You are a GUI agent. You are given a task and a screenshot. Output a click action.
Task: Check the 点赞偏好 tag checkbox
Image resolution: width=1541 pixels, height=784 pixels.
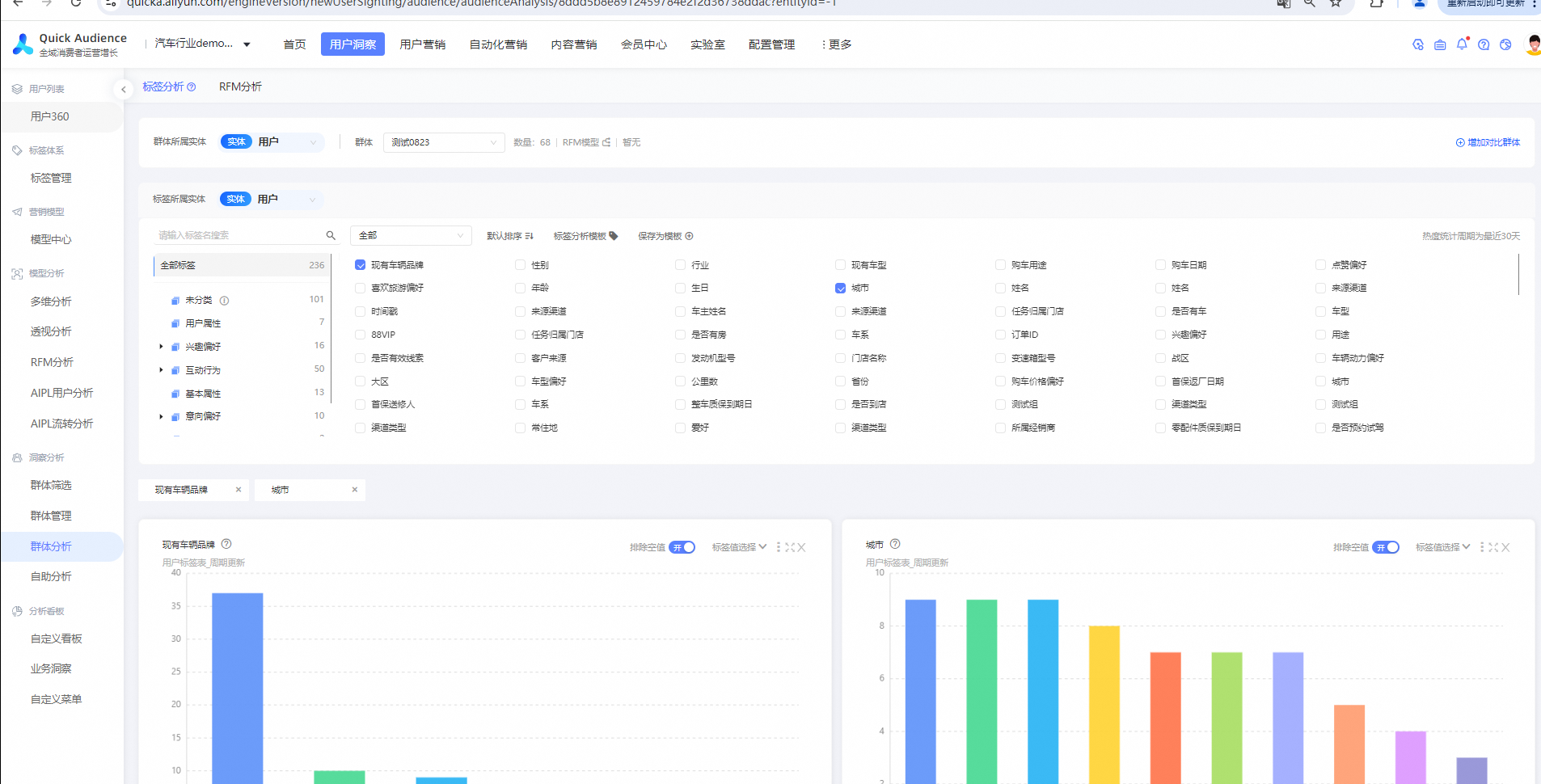point(1321,265)
